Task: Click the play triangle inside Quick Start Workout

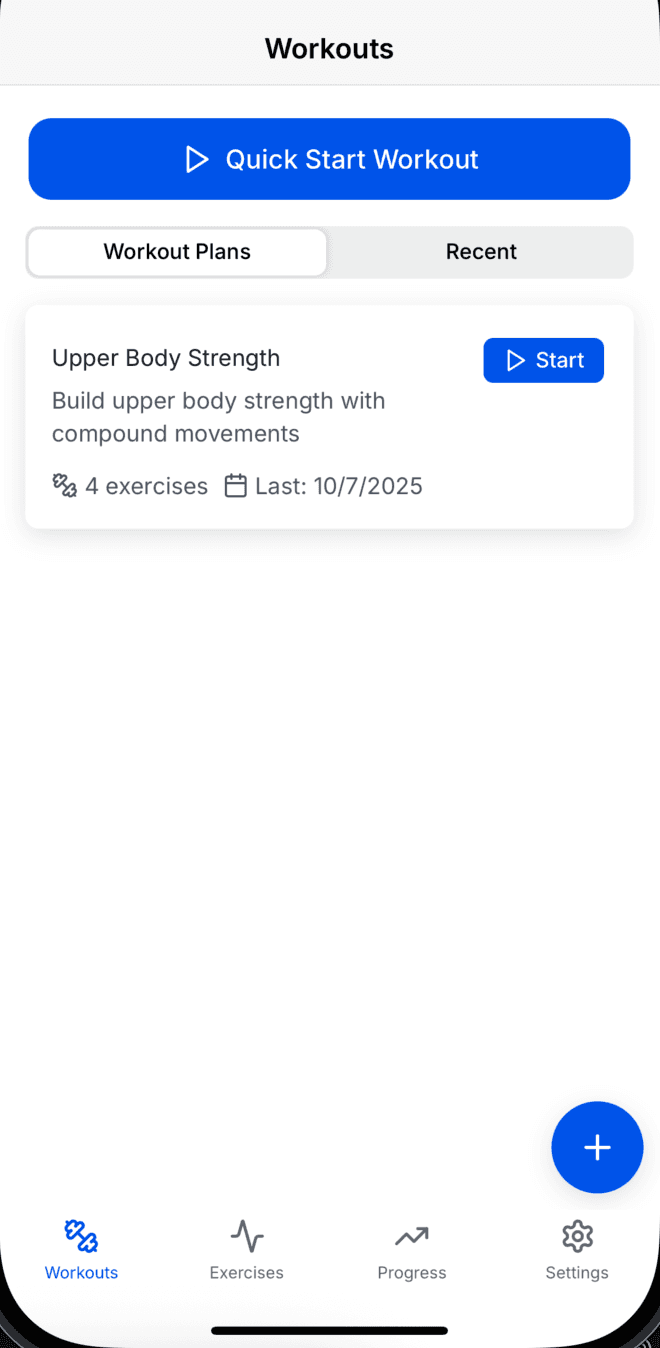Action: click(x=198, y=158)
